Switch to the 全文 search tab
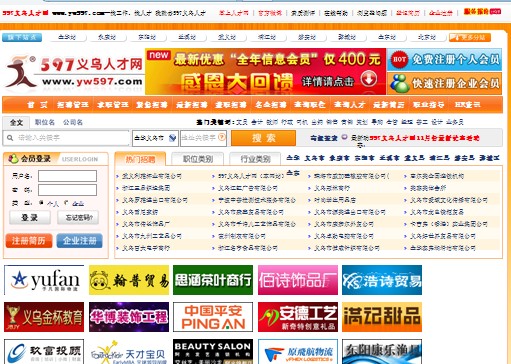The height and width of the screenshot is (364, 511). (16, 122)
